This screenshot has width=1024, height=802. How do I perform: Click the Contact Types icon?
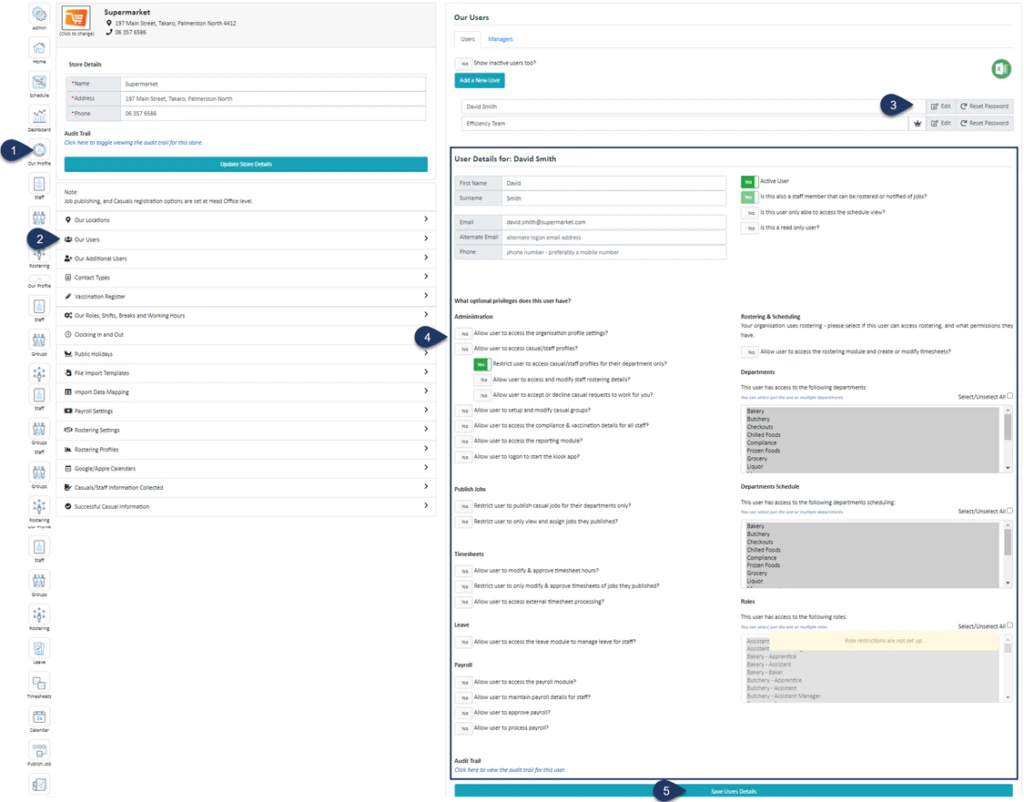tap(68, 278)
